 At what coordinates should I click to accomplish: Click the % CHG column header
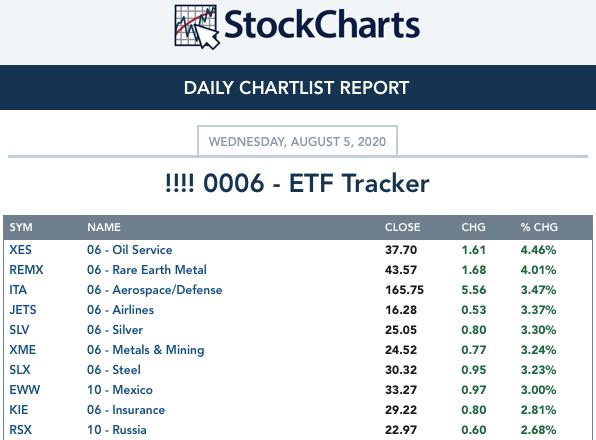(539, 227)
